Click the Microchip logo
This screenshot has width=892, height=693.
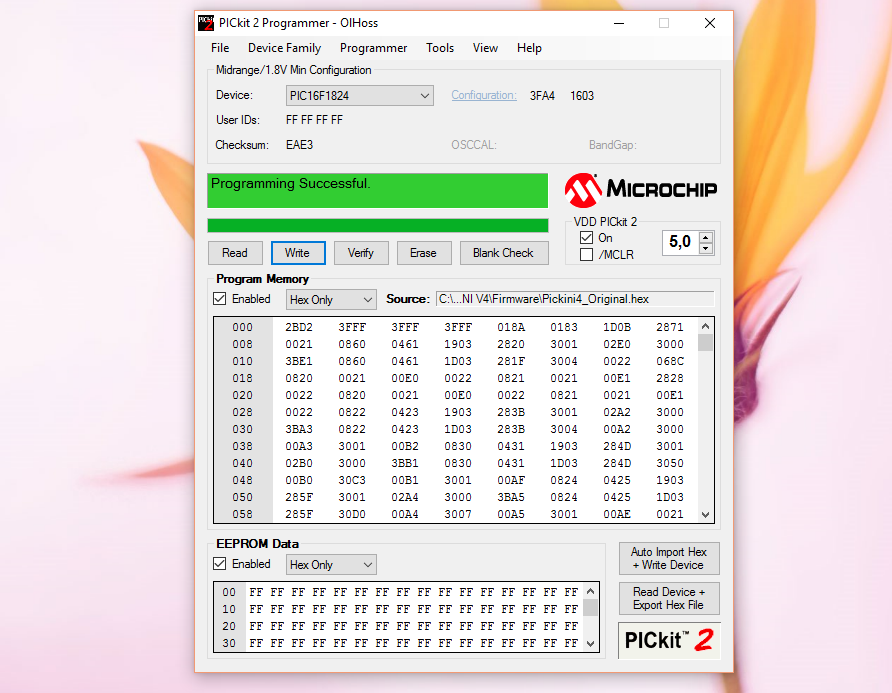click(641, 189)
